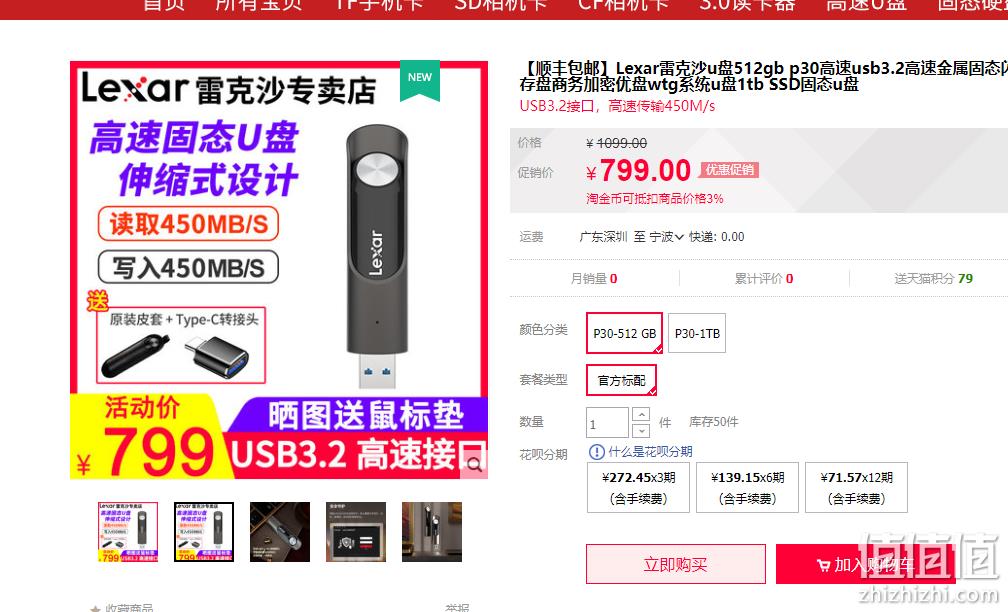
Task: Click the 立即购买 button
Action: coord(676,564)
